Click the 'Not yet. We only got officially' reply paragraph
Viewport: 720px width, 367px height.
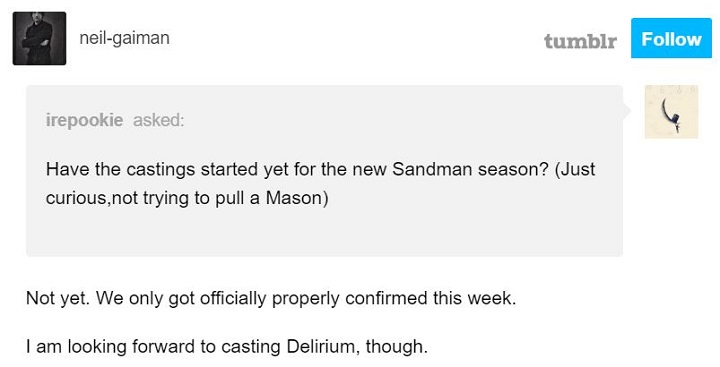pos(271,299)
